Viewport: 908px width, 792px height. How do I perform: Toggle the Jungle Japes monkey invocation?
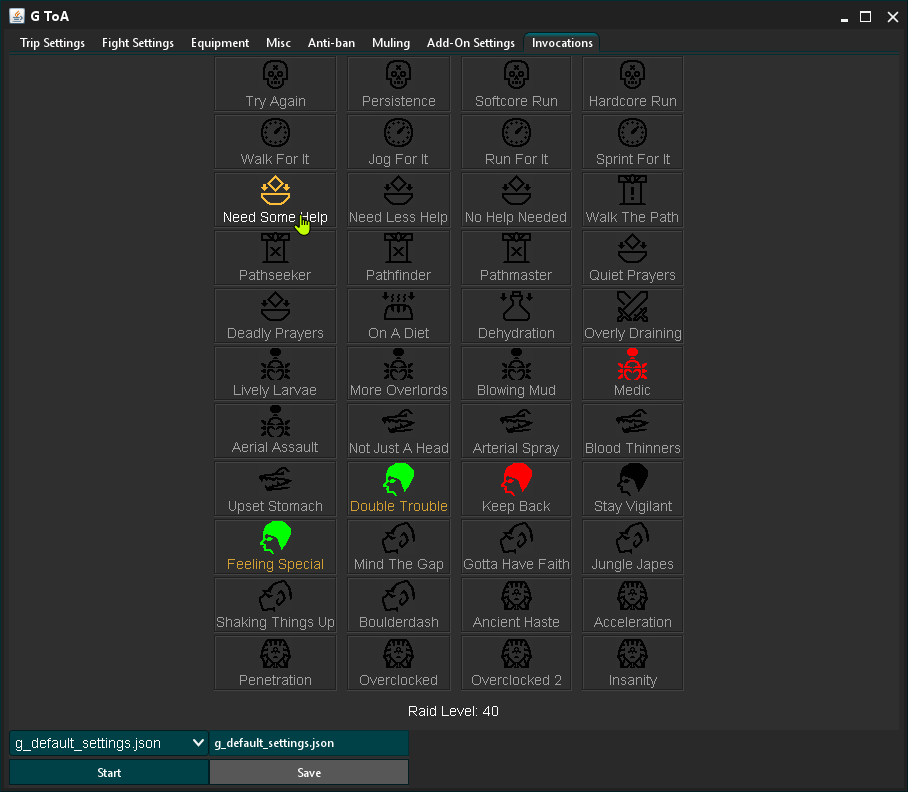(632, 547)
